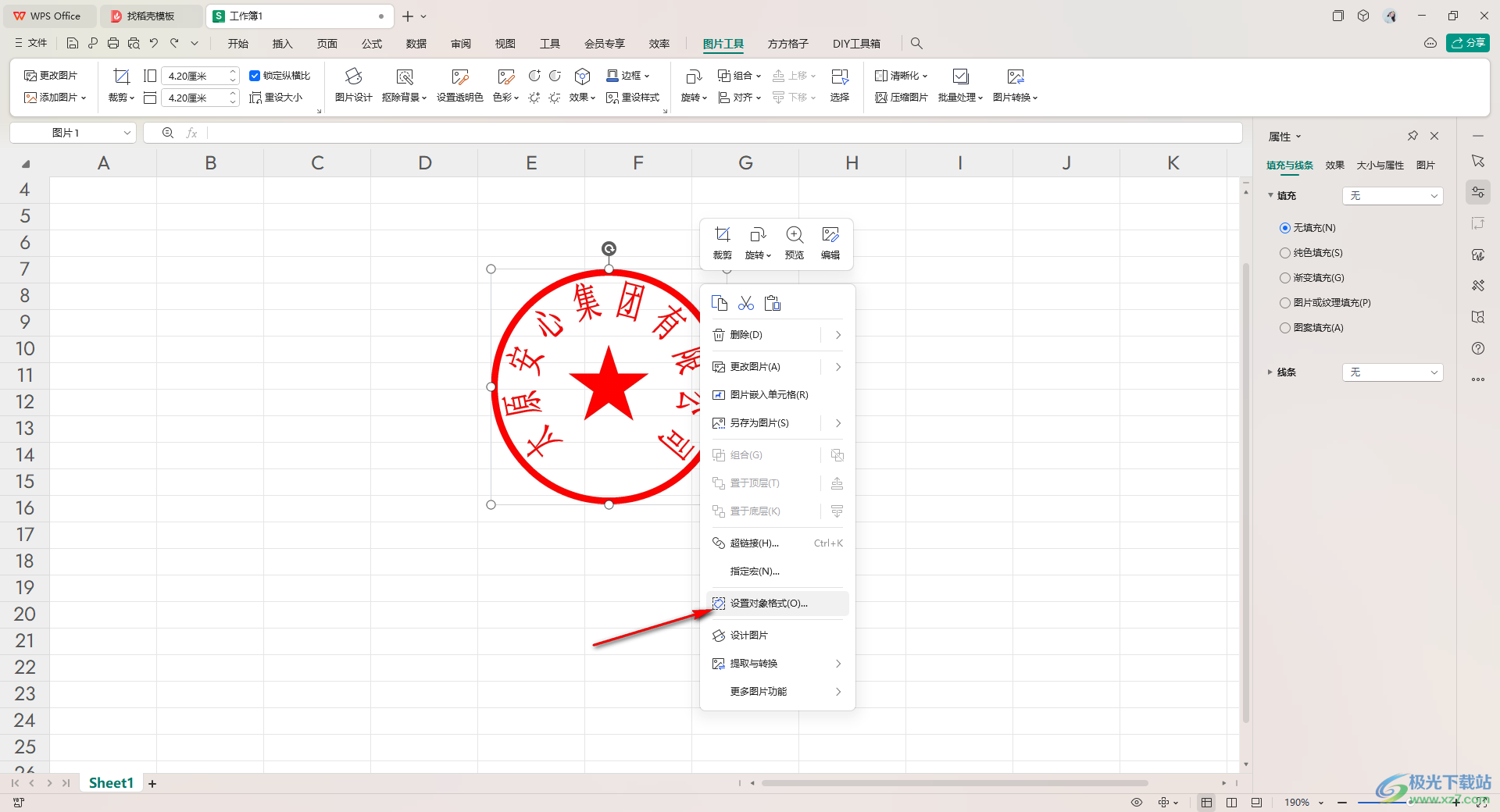Click the rotation handle above the stamp image

609,249
